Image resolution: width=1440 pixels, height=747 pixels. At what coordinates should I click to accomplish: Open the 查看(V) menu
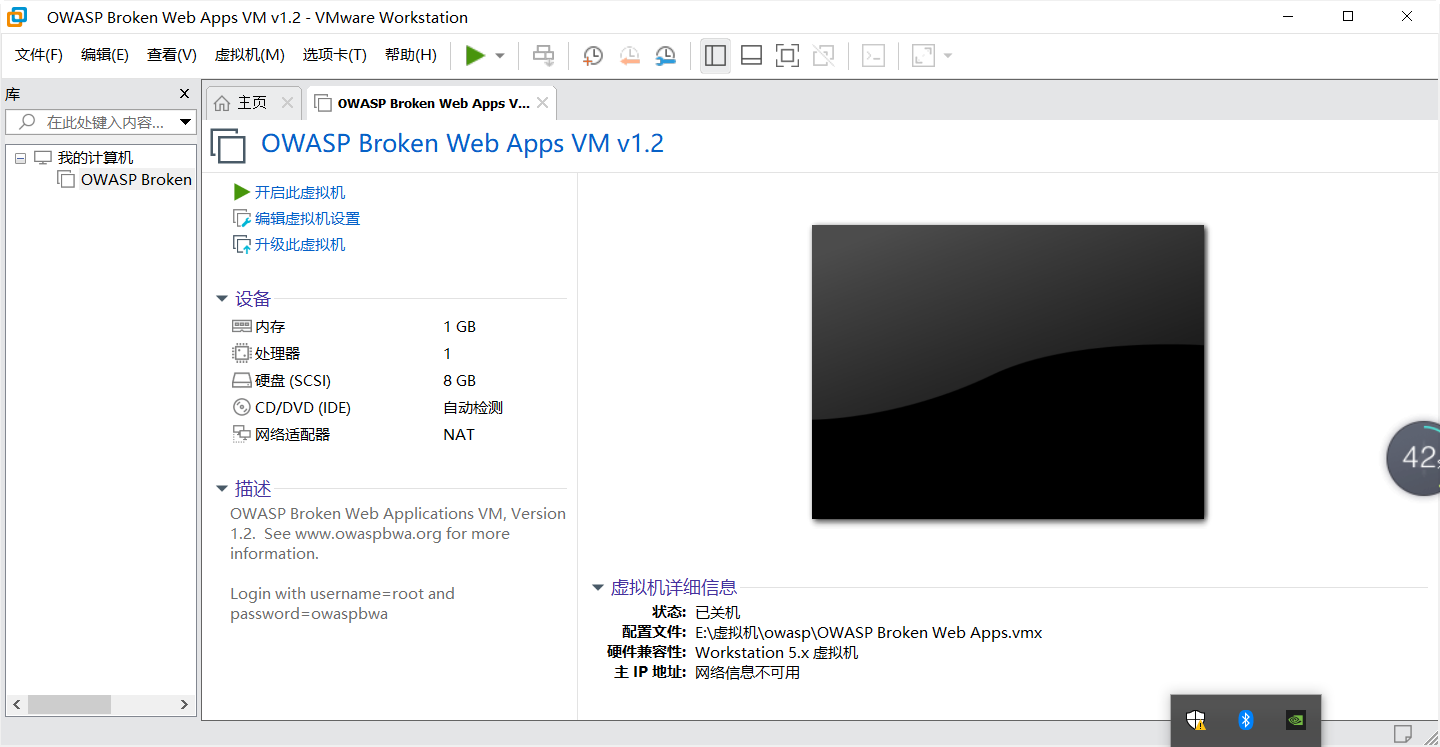click(x=172, y=55)
